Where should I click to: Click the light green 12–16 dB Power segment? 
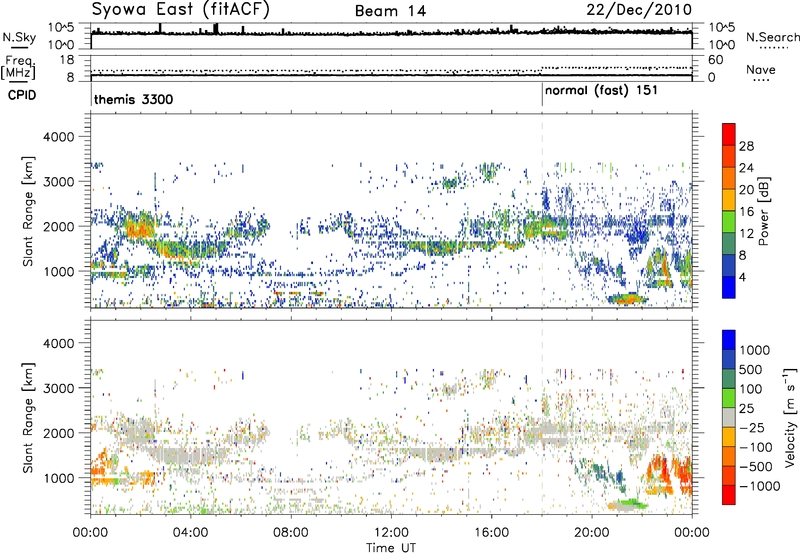coord(729,222)
